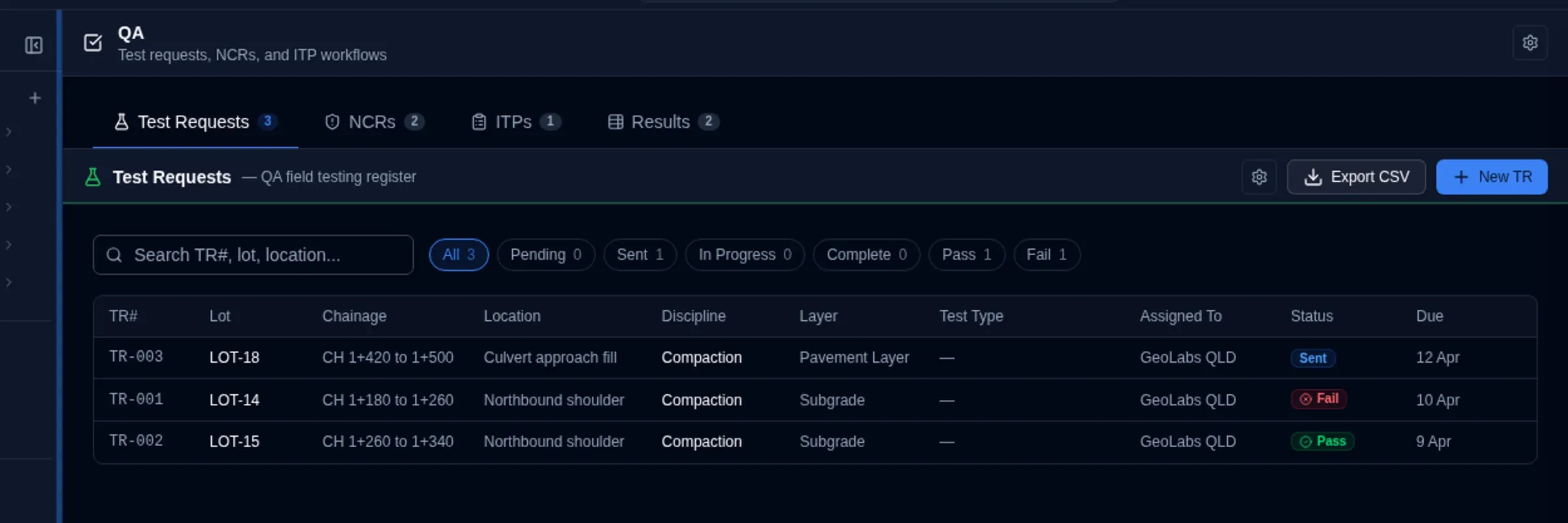Screen dimensions: 1568x523
Task: Click the Layer column header
Action: click(x=818, y=316)
